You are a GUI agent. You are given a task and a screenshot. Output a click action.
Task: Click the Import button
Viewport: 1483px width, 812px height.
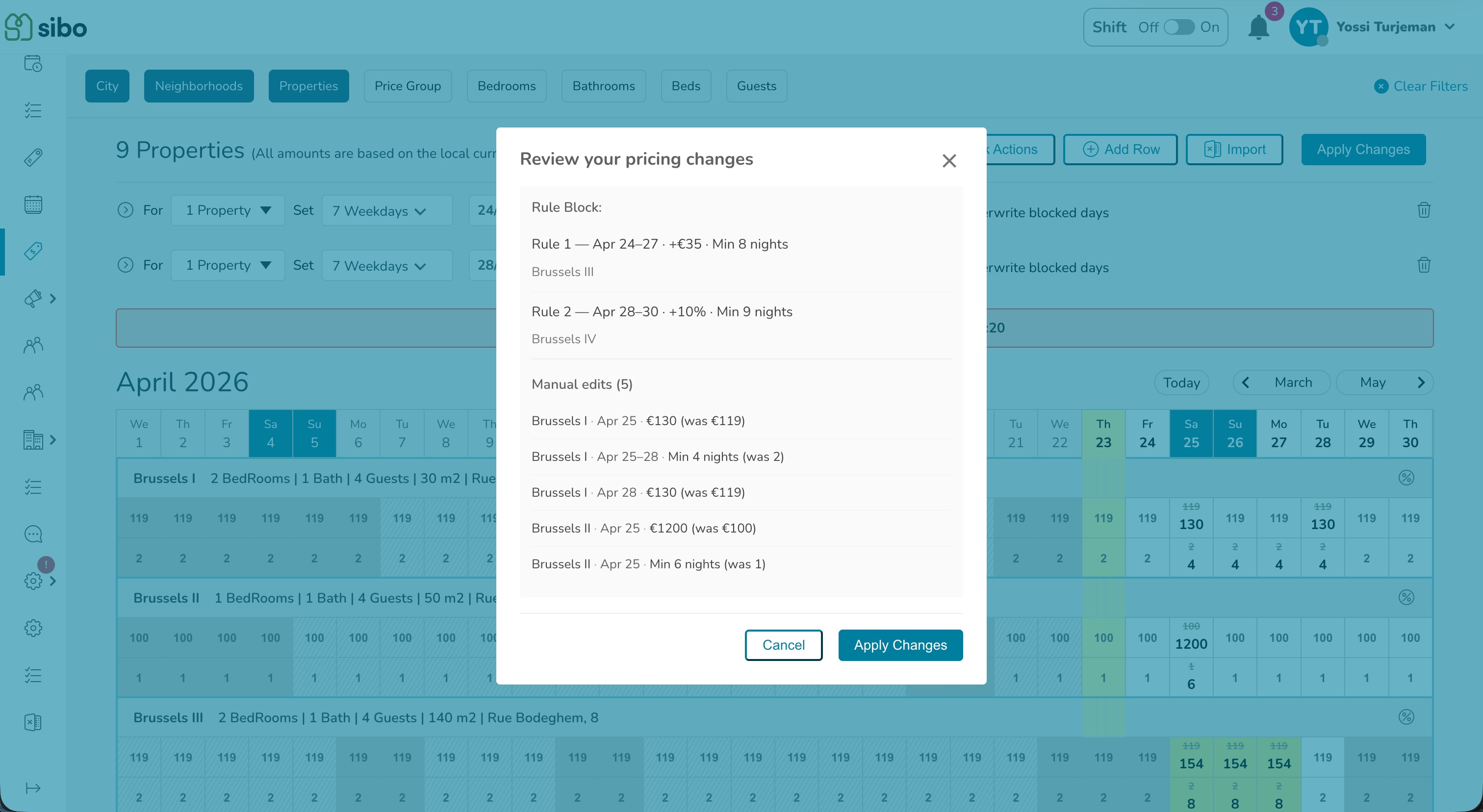1234,150
